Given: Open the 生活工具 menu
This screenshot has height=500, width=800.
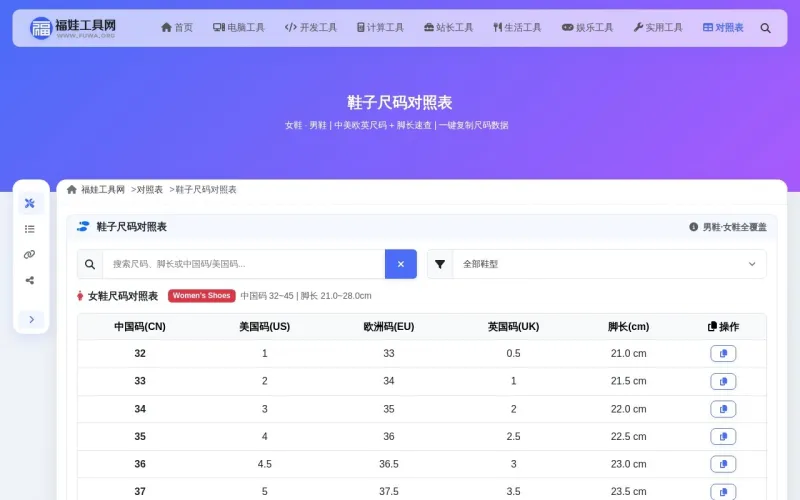Looking at the screenshot, I should (x=517, y=28).
